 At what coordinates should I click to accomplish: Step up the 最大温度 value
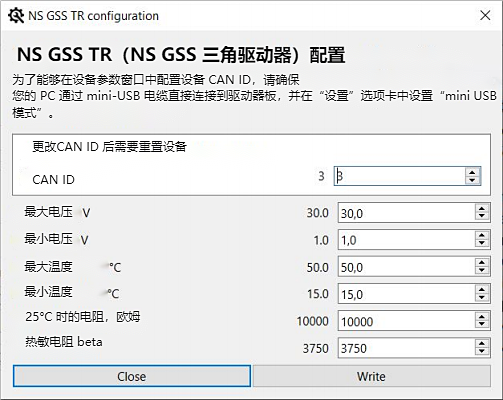[x=482, y=263]
